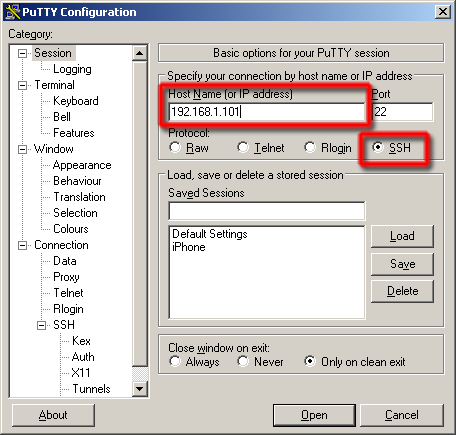
Task: Open the Selection category
Action: (x=75, y=213)
